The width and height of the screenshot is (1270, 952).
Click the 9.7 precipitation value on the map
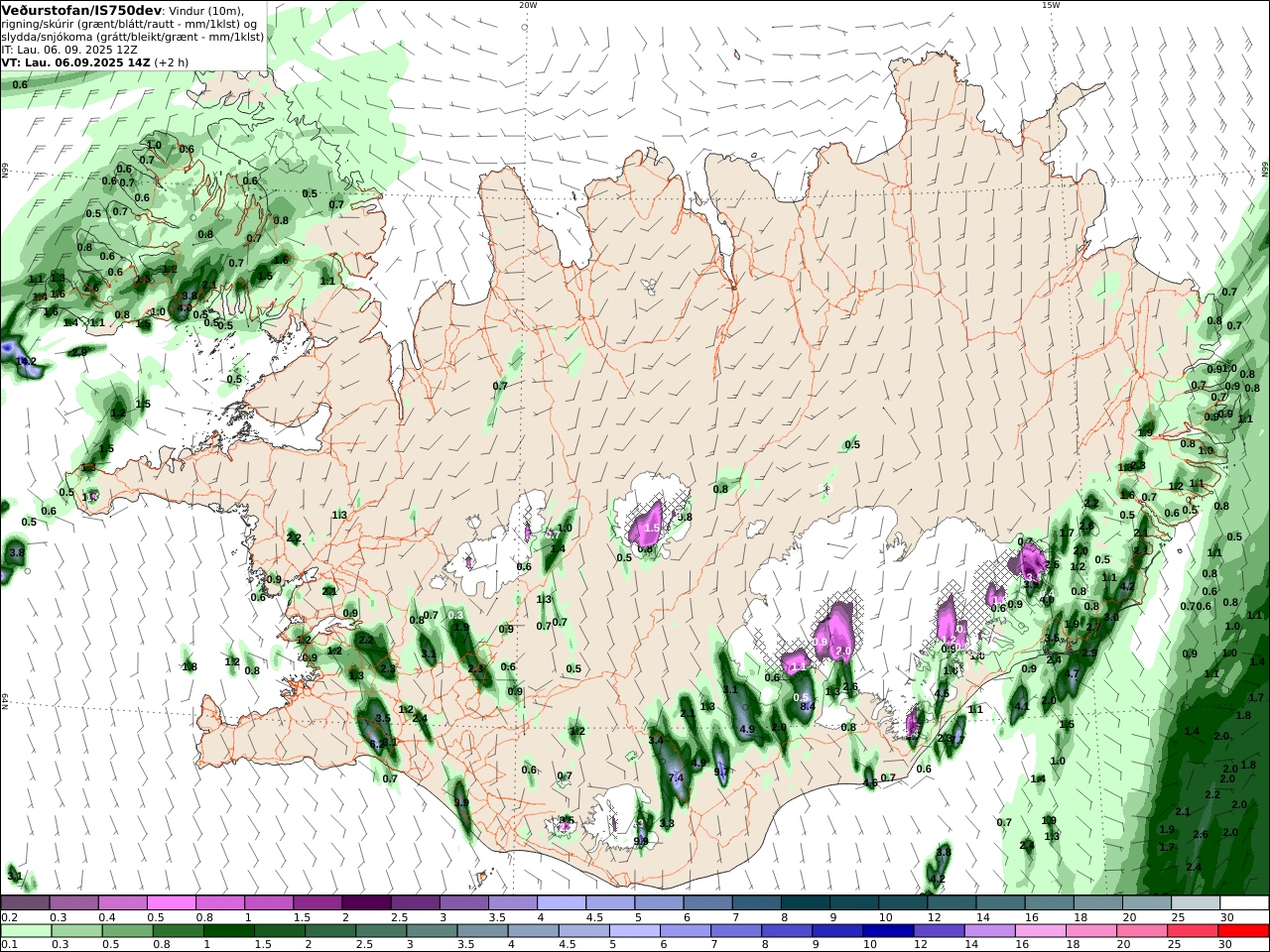tap(722, 772)
